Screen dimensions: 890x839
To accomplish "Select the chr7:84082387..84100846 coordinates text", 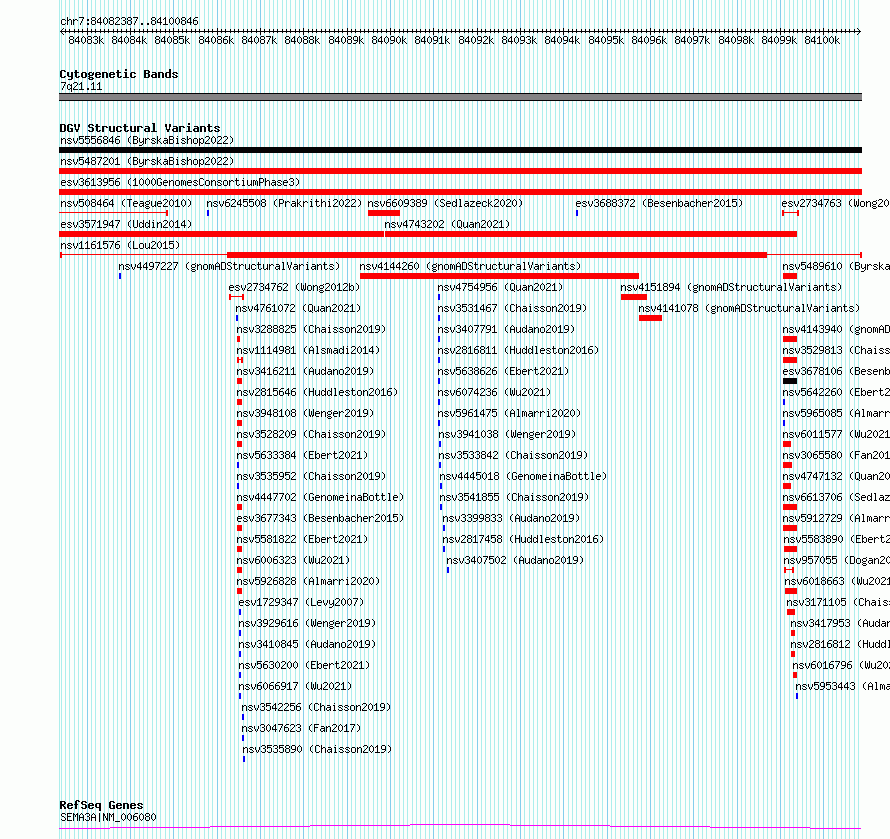I will 129,21.
